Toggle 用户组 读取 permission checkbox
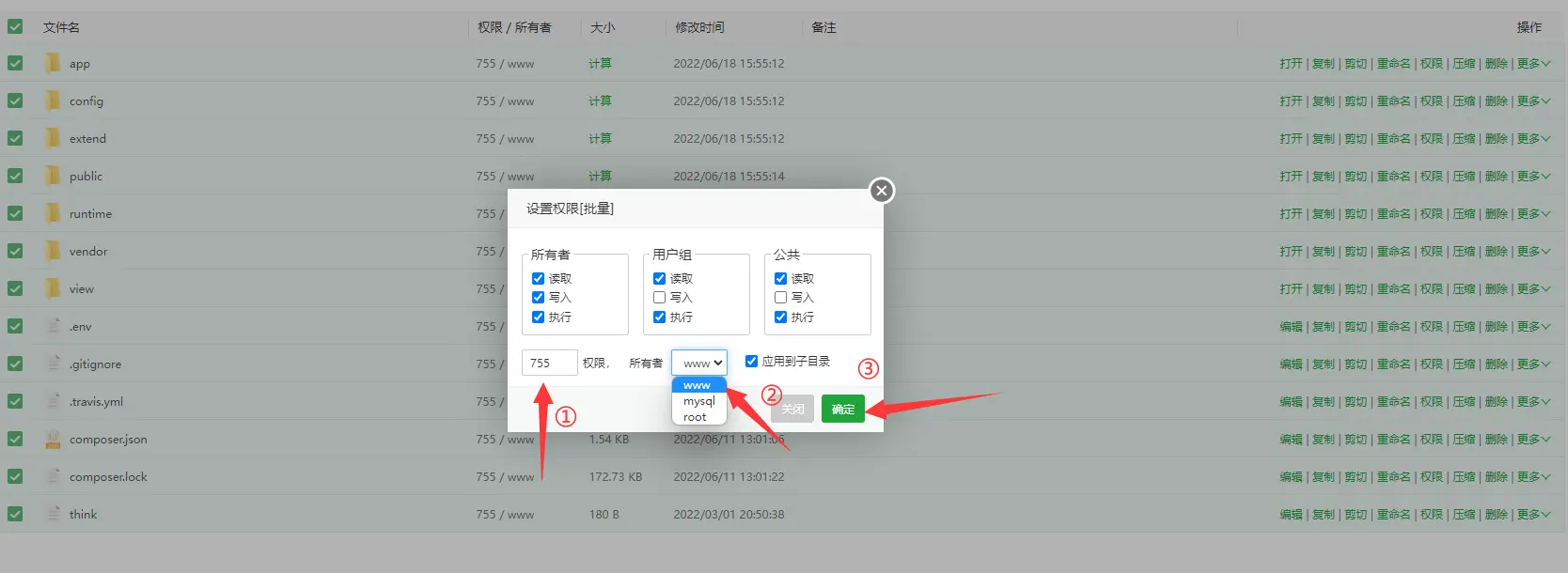The width and height of the screenshot is (1568, 573). (659, 278)
